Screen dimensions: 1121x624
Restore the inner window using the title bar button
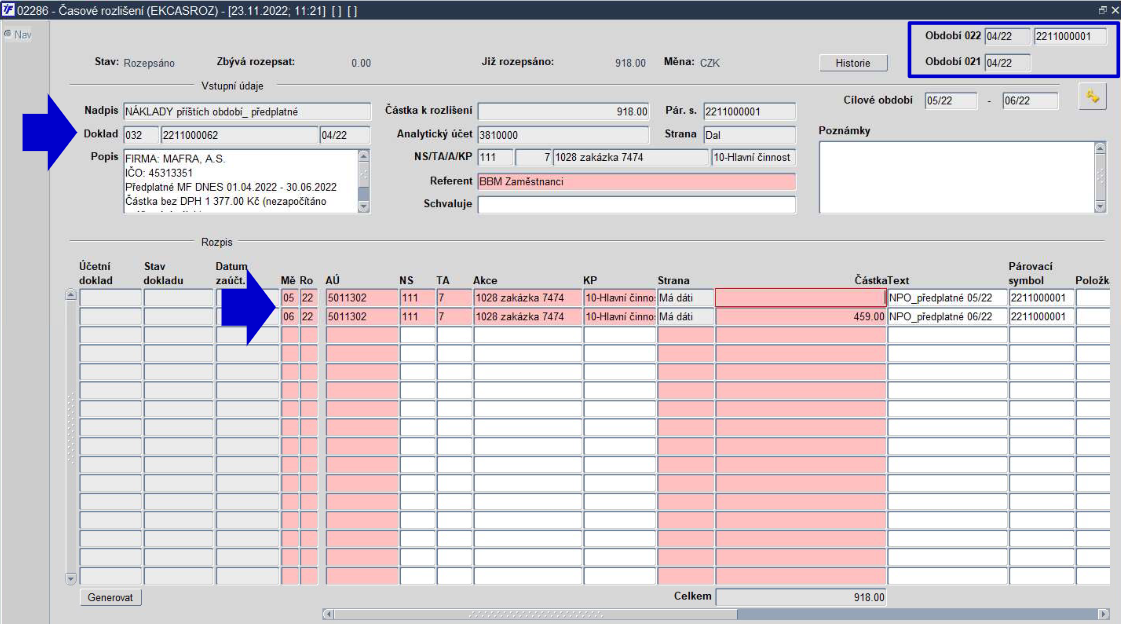pyautogui.click(x=1102, y=10)
